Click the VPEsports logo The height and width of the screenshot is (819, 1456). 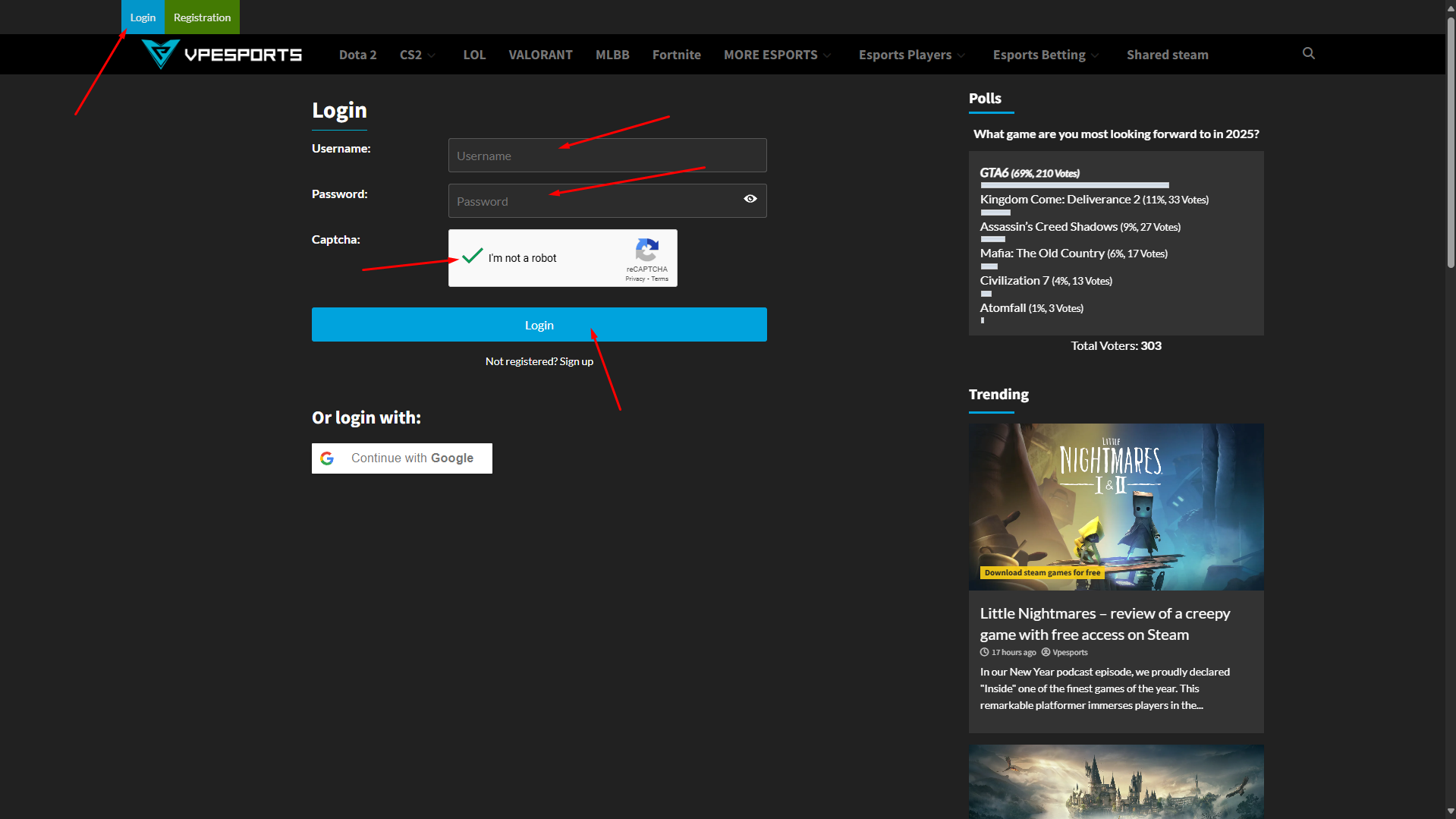[x=222, y=55]
